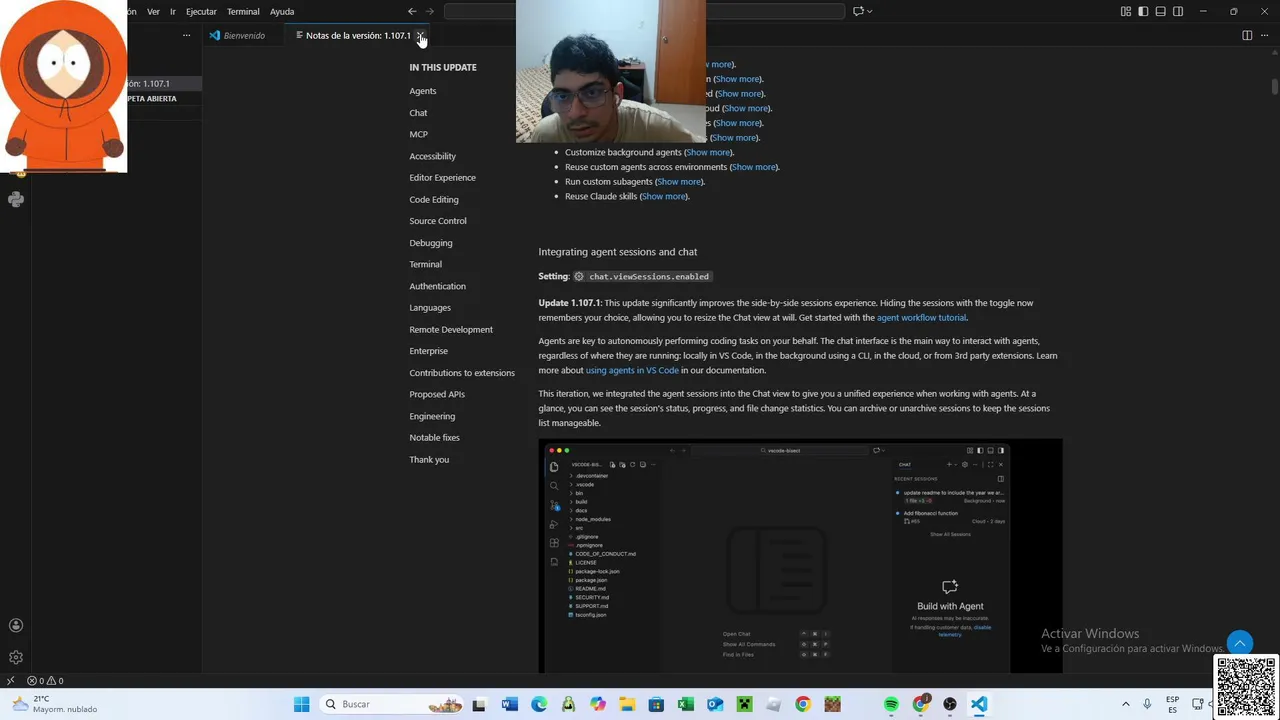Show more for Run custom subagents

[679, 182]
